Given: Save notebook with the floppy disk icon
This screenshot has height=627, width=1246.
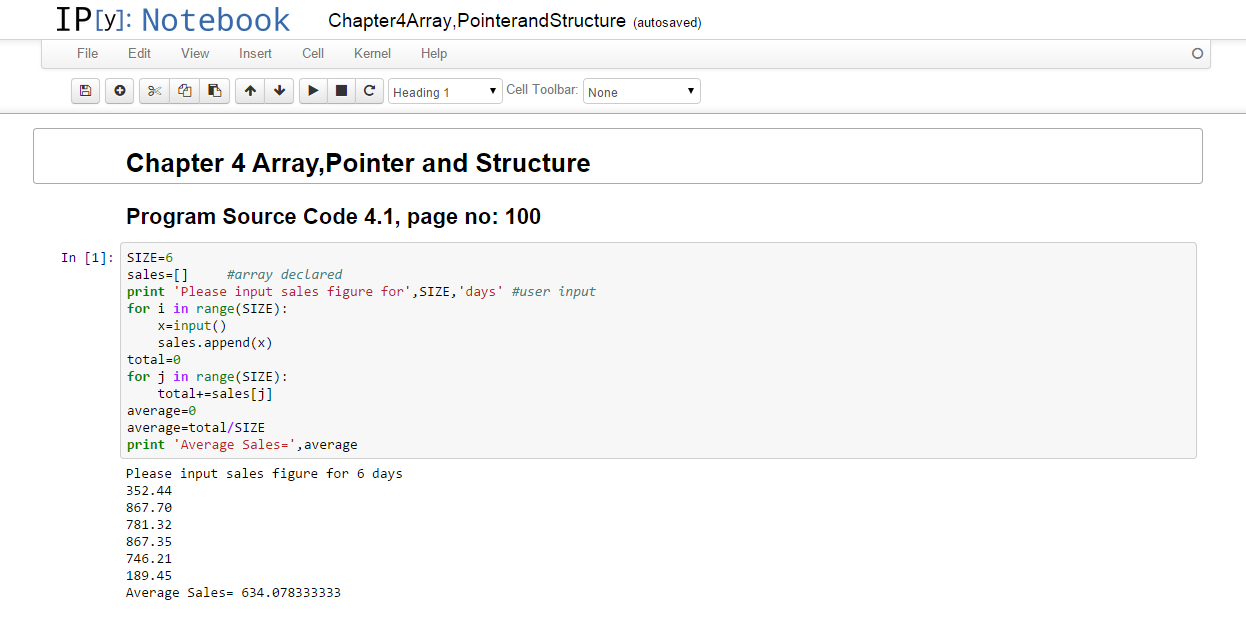Looking at the screenshot, I should pos(86,91).
